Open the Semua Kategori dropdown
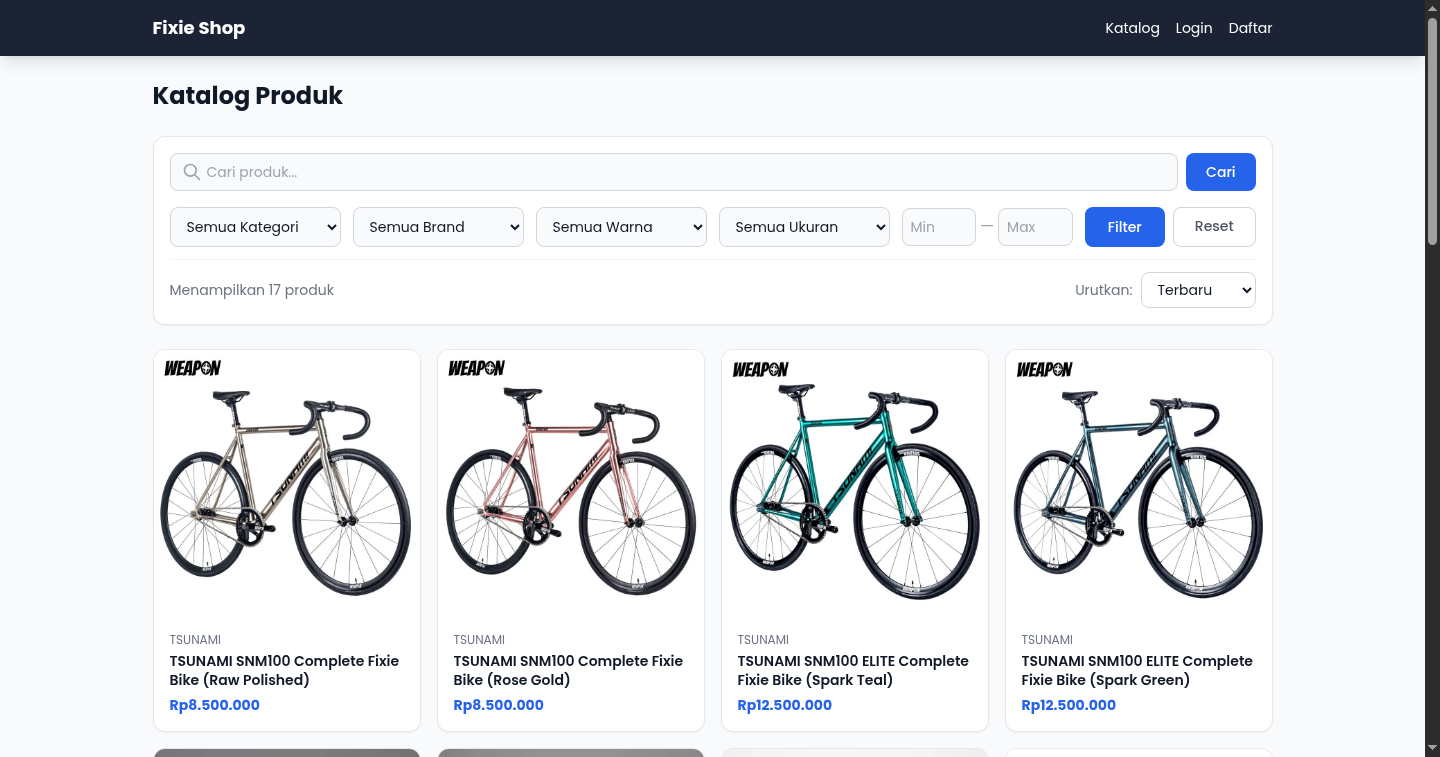This screenshot has height=757, width=1440. 255,227
